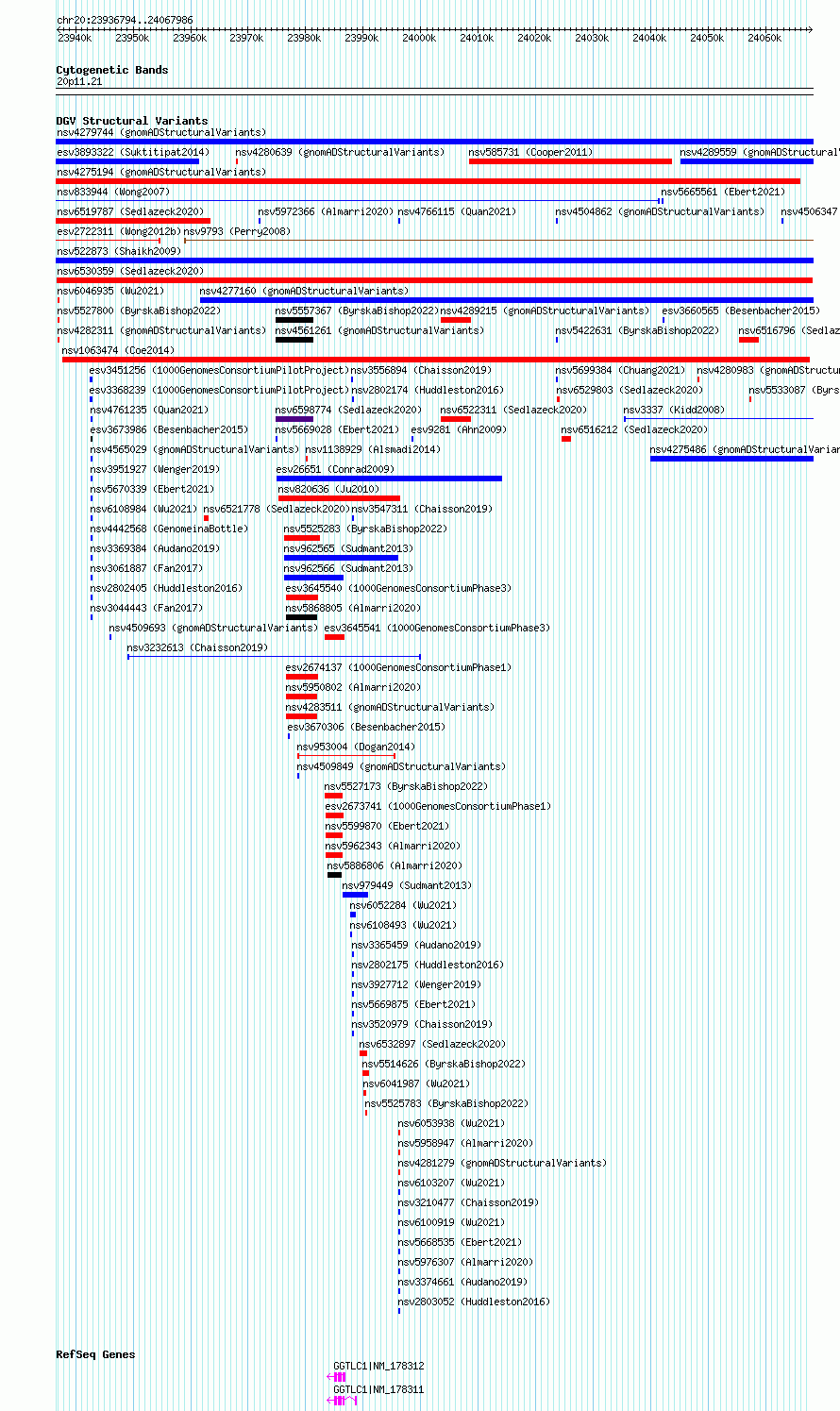
Task: Open nsv1063474 (Coe2014) variant
Action: tap(118, 350)
